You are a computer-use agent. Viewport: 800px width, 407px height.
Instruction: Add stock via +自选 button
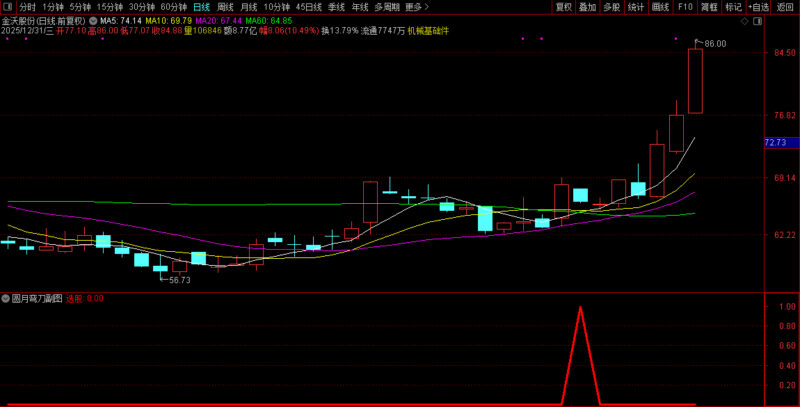tap(758, 6)
